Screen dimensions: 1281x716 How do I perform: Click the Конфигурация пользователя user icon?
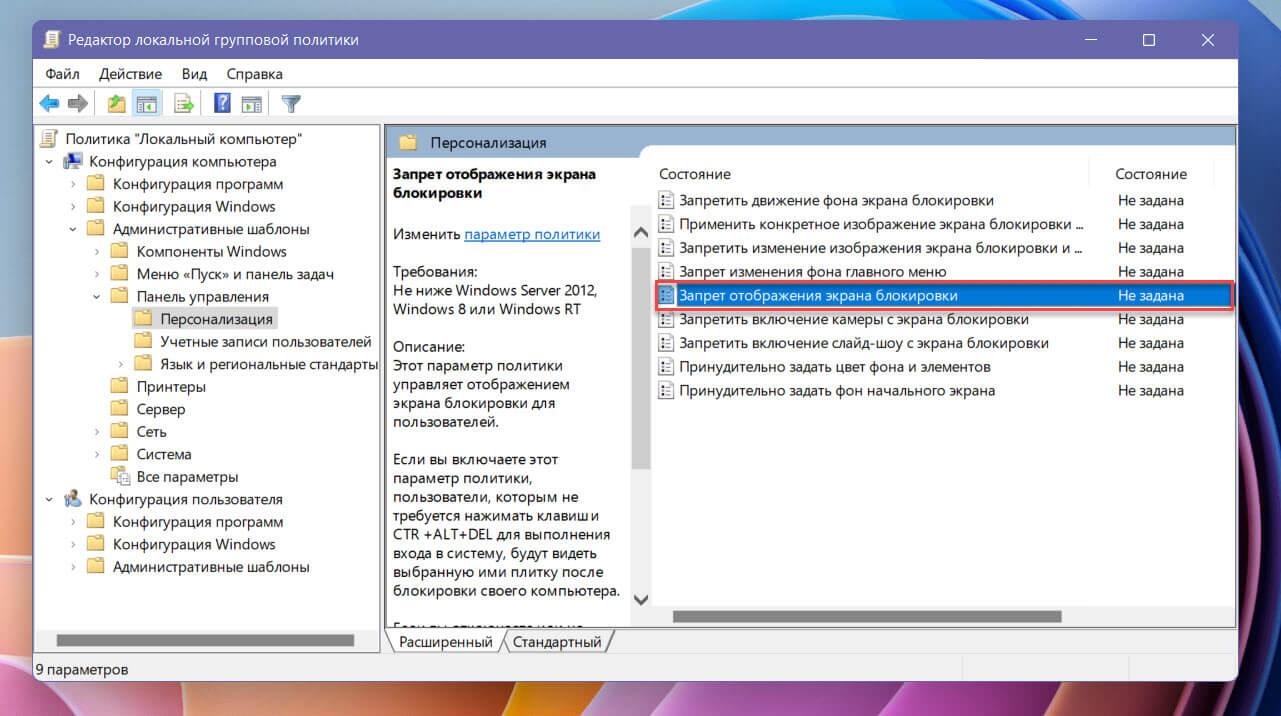tap(73, 499)
